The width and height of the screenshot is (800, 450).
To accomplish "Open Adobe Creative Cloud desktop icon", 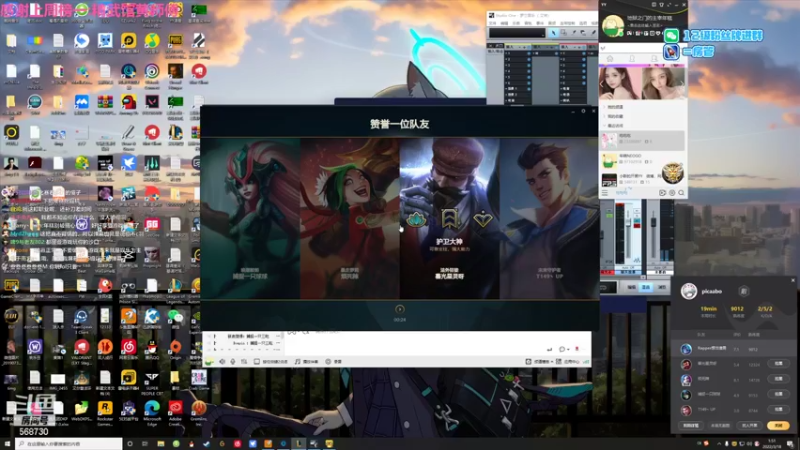I will (175, 412).
